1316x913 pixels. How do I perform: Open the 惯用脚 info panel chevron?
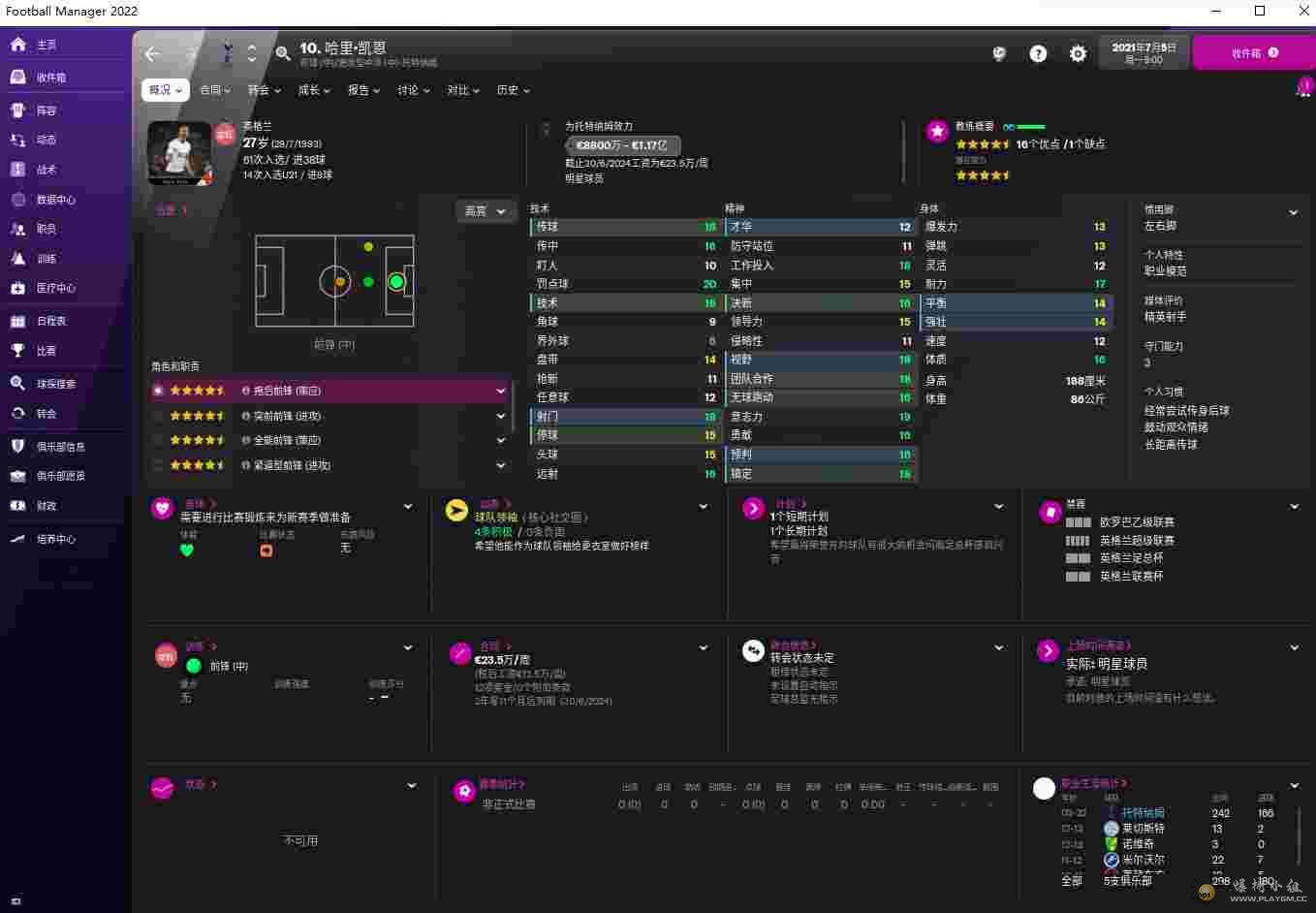[x=1293, y=212]
